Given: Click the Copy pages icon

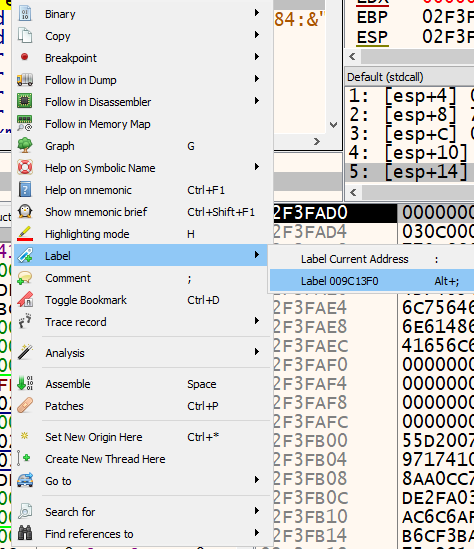Looking at the screenshot, I should coord(25,36).
